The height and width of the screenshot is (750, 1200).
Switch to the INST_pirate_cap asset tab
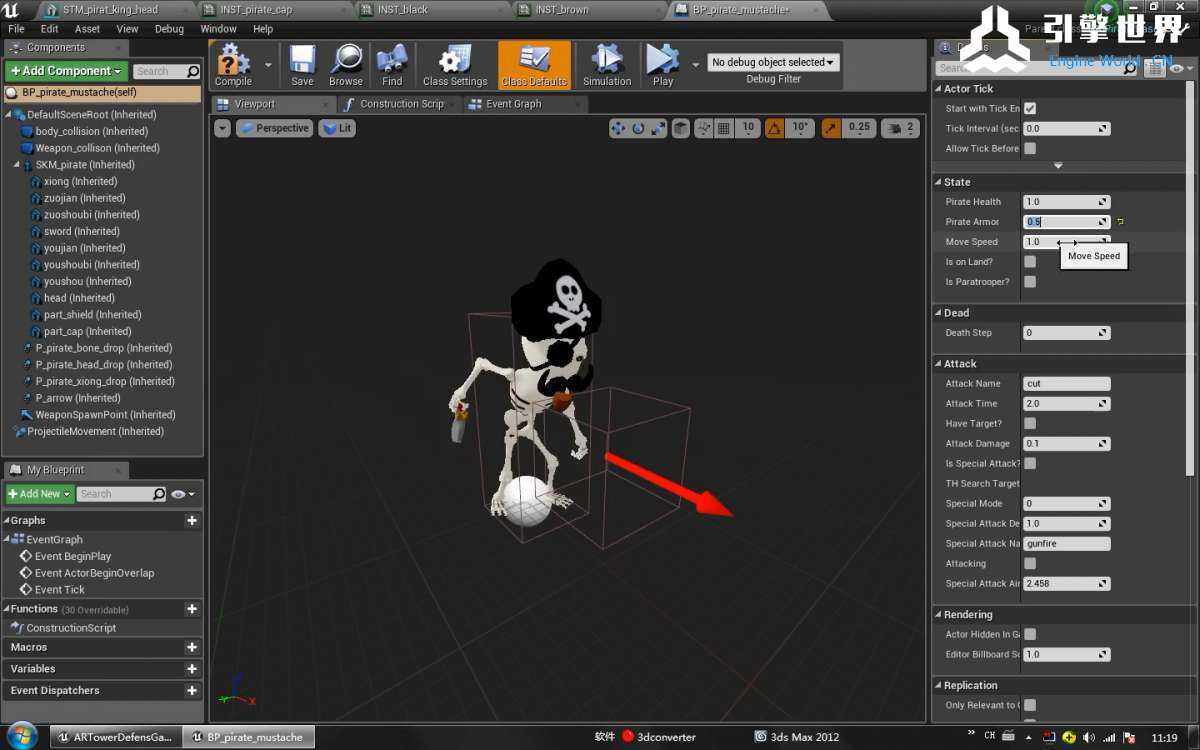(x=257, y=10)
